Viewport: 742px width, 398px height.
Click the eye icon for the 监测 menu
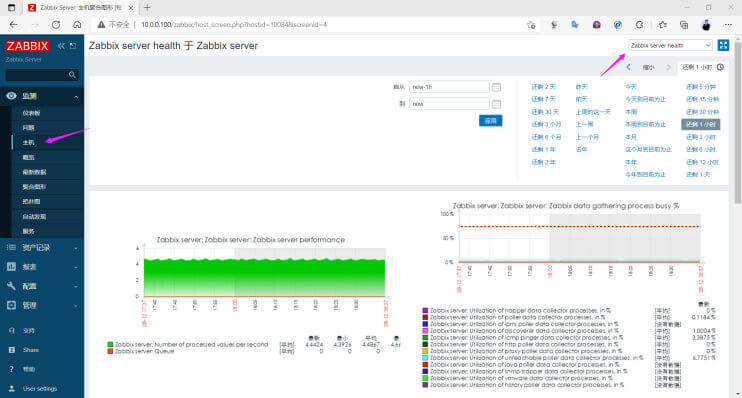[11, 96]
